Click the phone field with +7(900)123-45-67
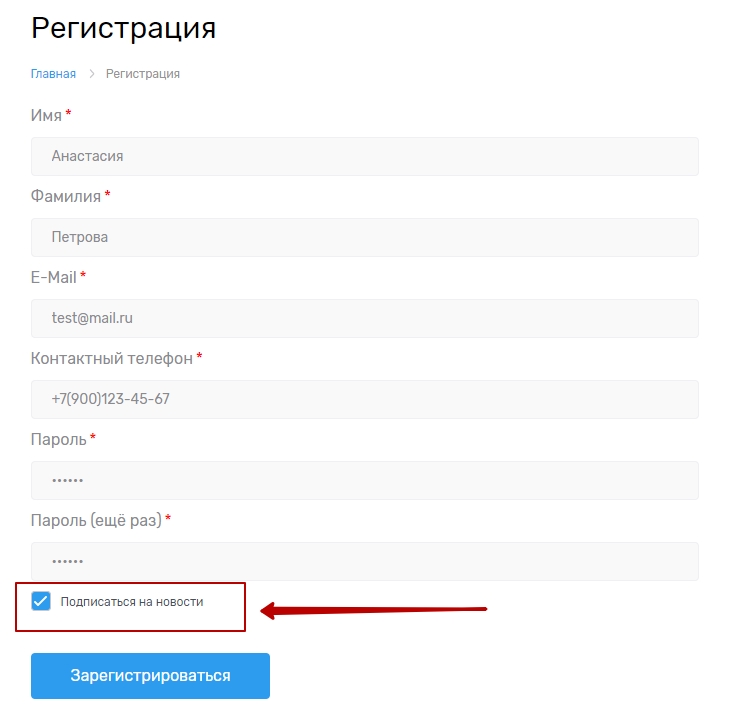This screenshot has height=728, width=740. coord(364,399)
